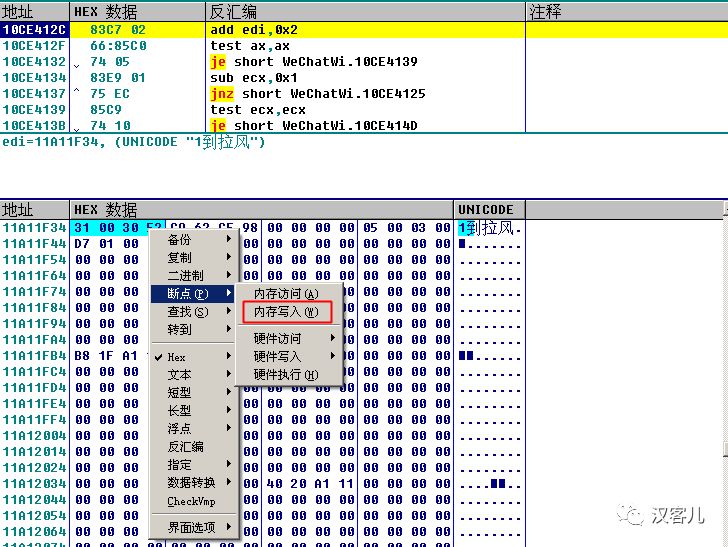The width and height of the screenshot is (728, 547).
Task: Select the sub ecx,0x1 instruction
Action: [254, 78]
